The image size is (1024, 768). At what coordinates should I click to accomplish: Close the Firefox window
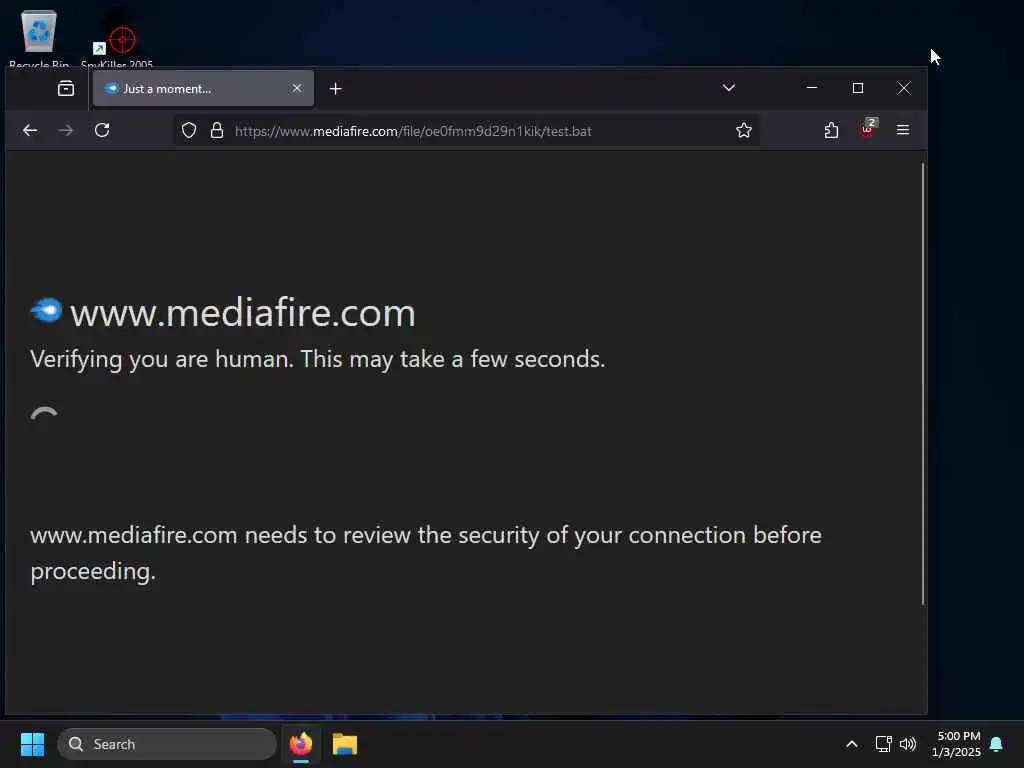(904, 88)
